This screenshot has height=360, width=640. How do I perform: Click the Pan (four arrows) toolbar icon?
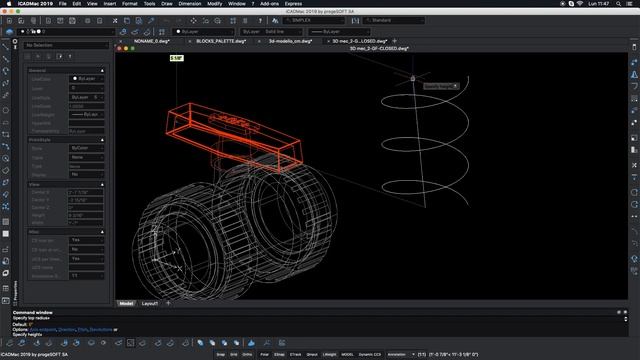pos(193,20)
